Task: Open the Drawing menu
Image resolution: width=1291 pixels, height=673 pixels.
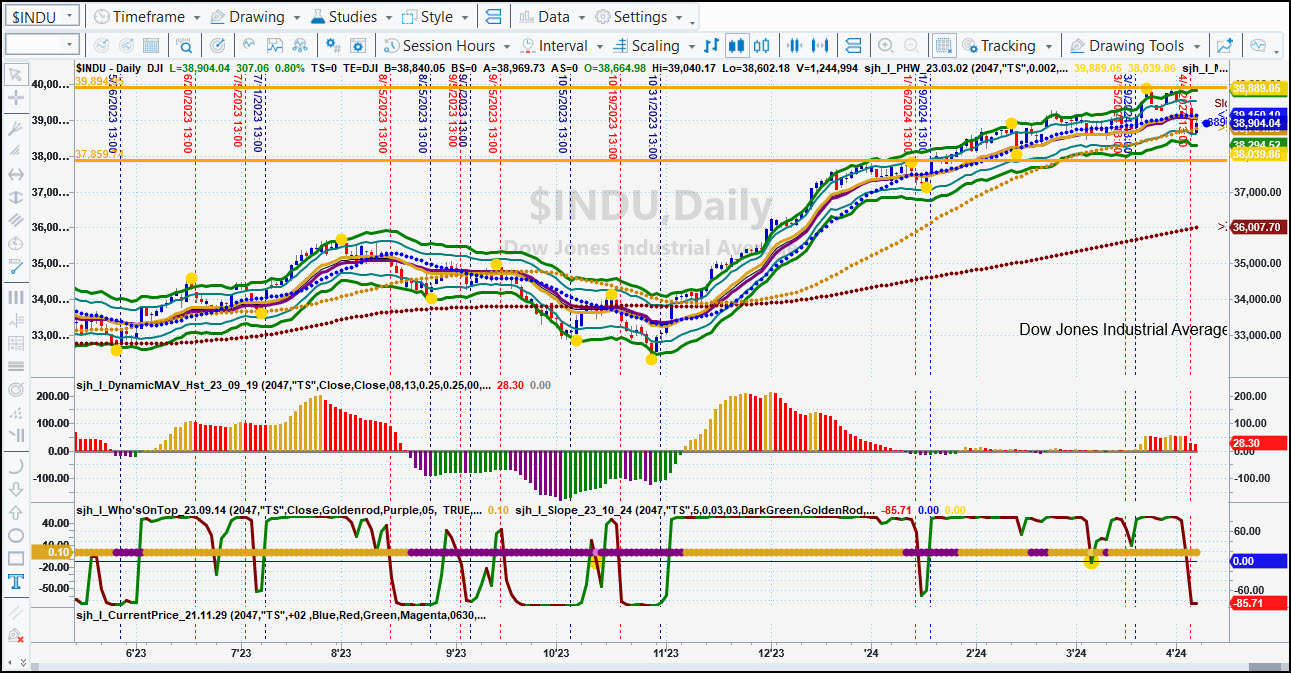Action: [x=255, y=17]
